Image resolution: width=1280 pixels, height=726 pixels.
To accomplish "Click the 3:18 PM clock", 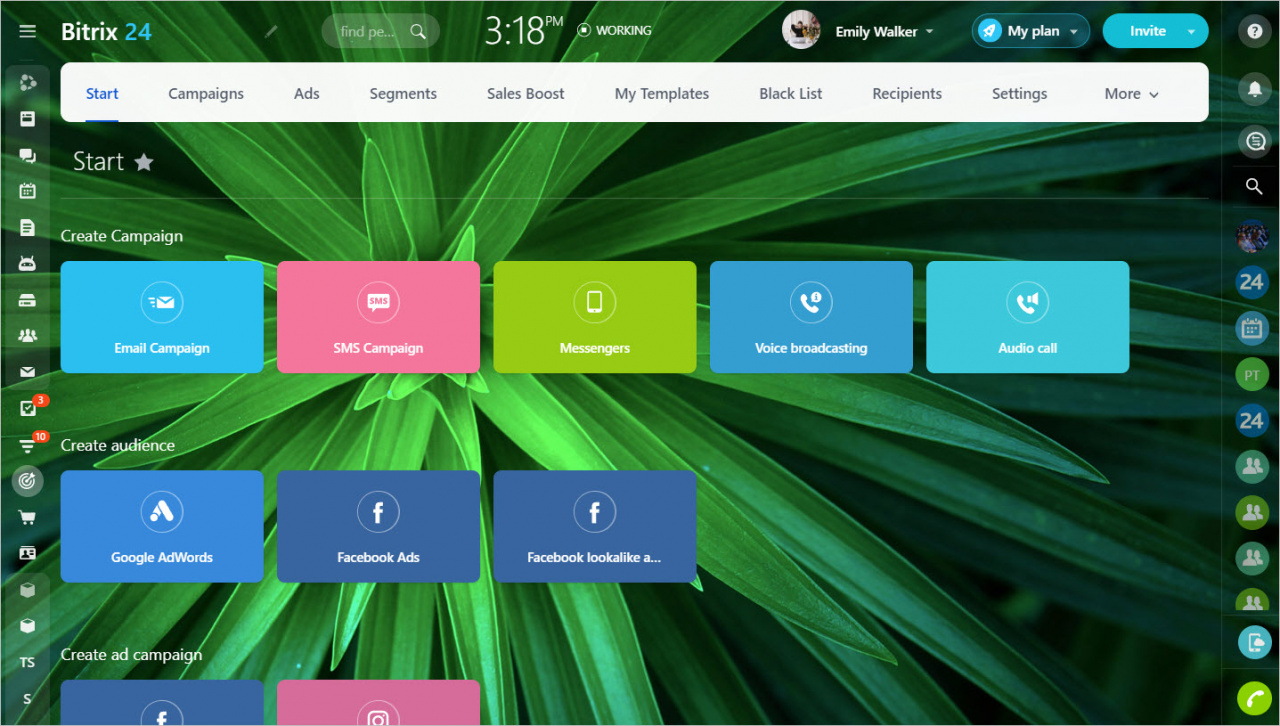I will tap(524, 31).
